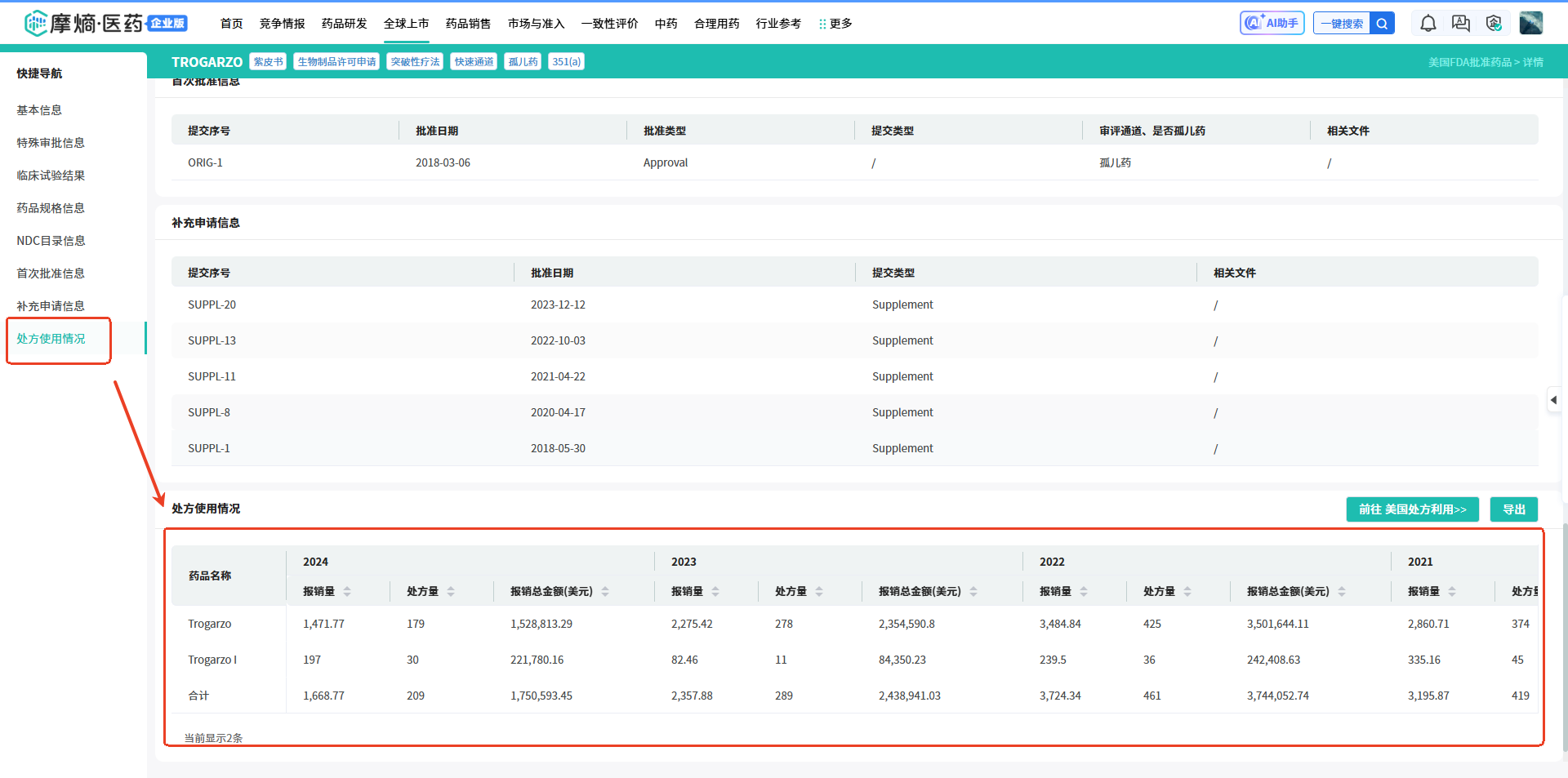
Task: Click the 2018-03-06 approval date
Action: coord(443,162)
